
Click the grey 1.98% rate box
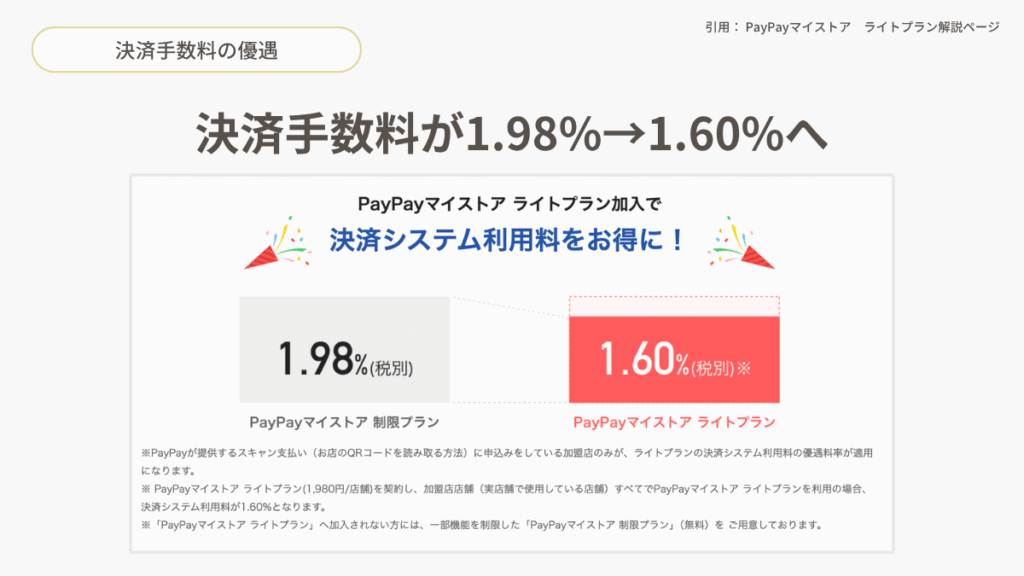344,350
